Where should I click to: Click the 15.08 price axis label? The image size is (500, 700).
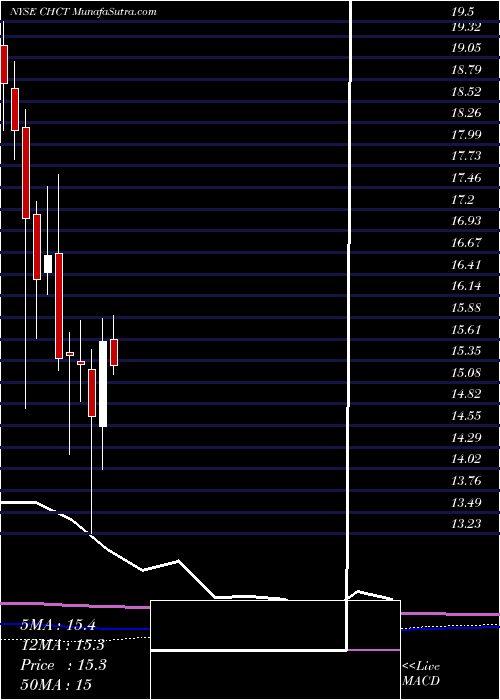coord(466,373)
